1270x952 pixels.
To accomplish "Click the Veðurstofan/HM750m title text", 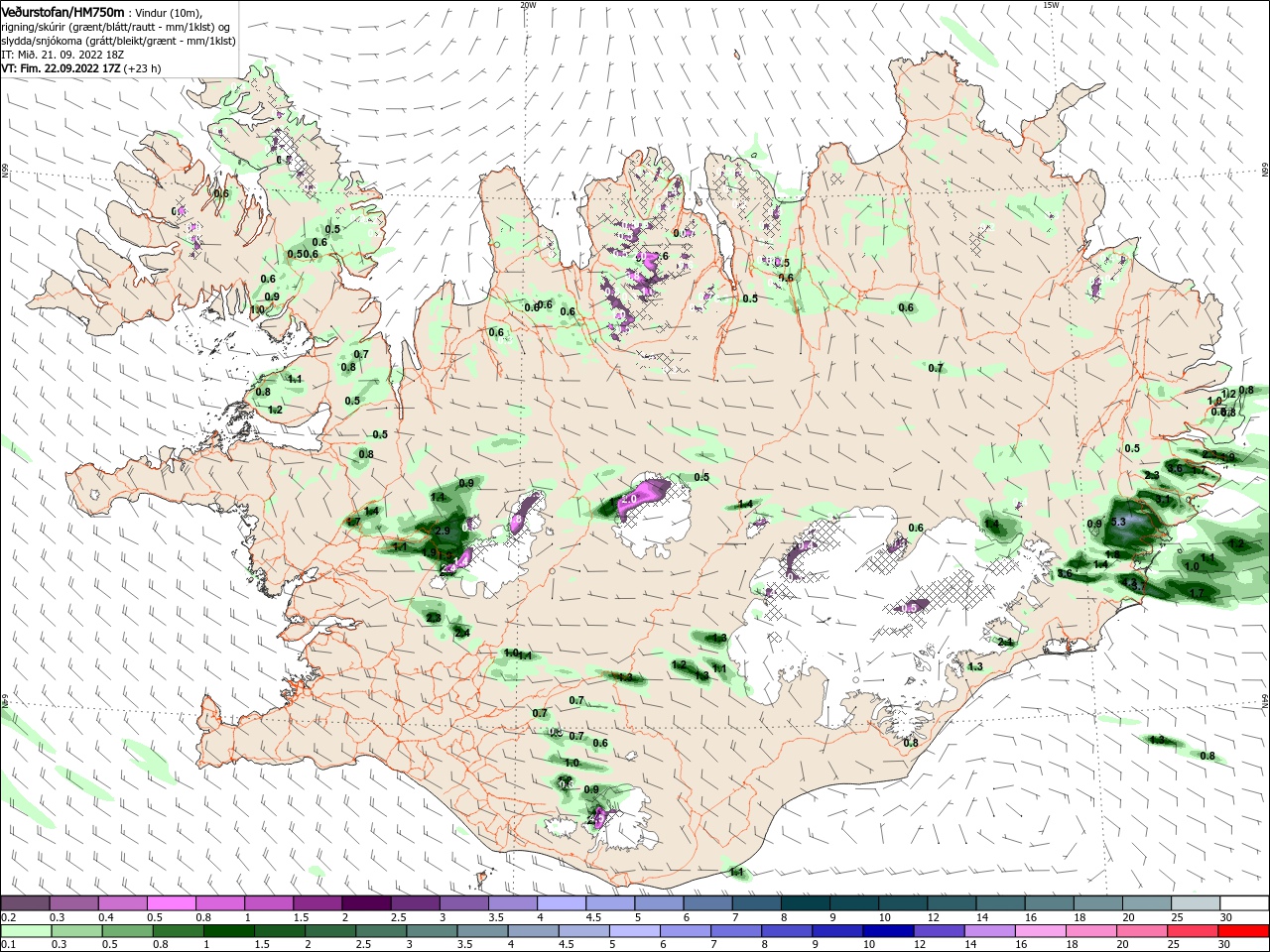I will pyautogui.click(x=63, y=12).
